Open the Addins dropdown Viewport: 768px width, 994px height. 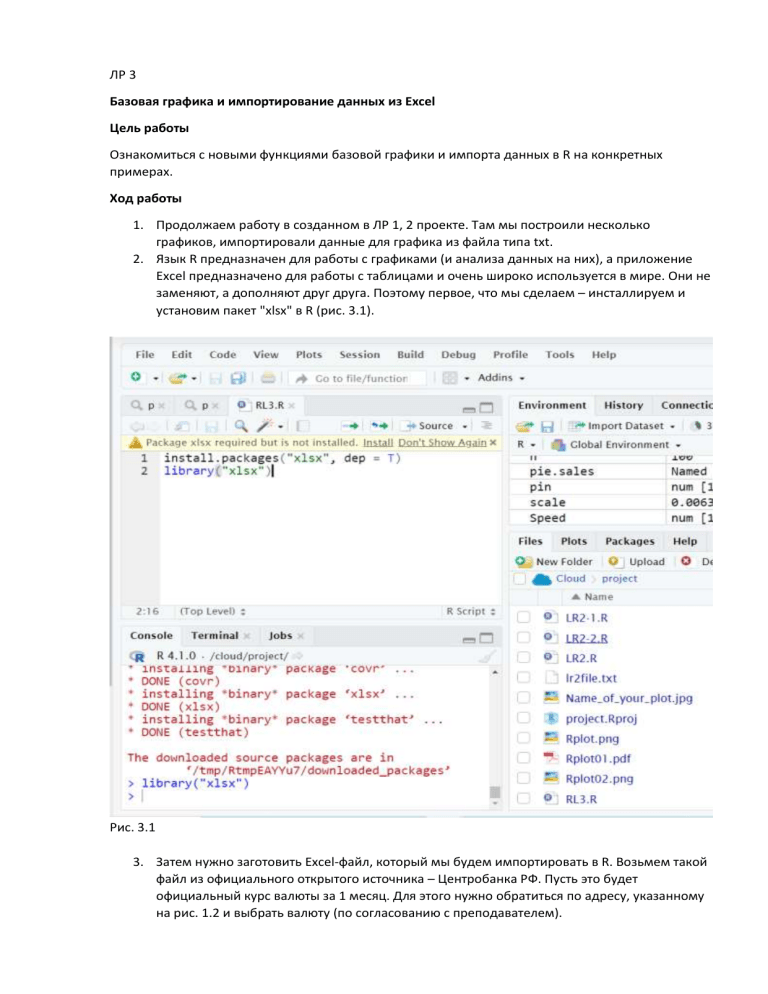(x=501, y=378)
